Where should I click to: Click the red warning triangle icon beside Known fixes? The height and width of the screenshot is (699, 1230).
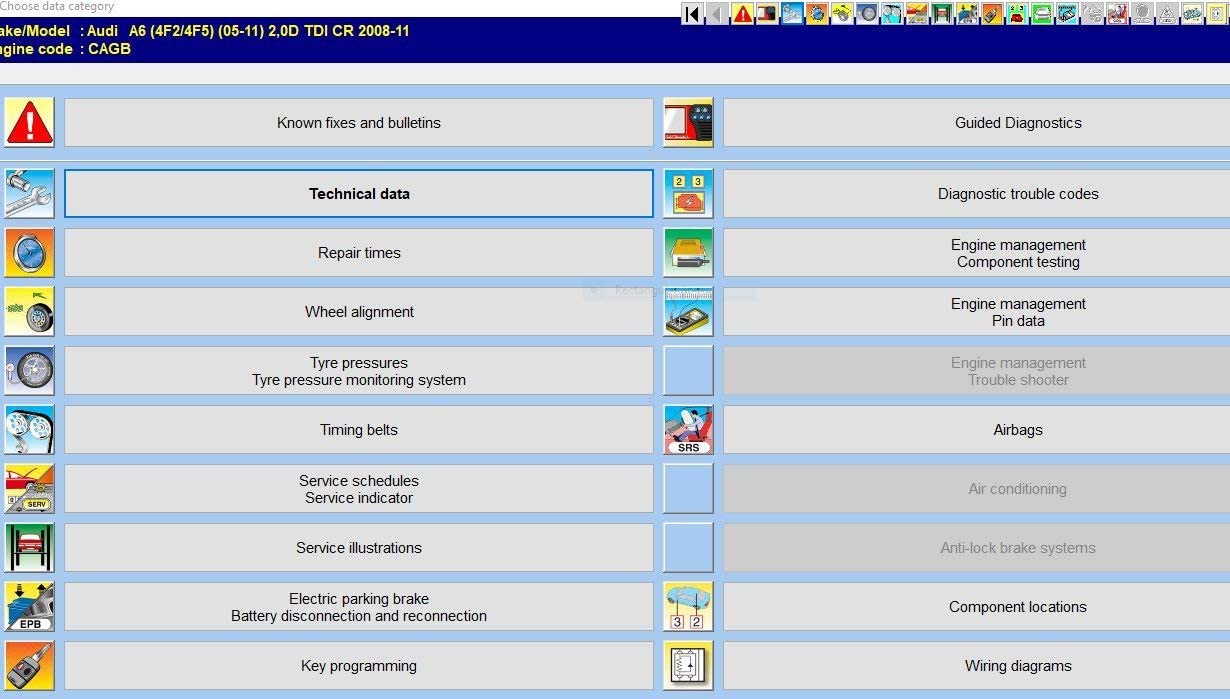coord(29,122)
